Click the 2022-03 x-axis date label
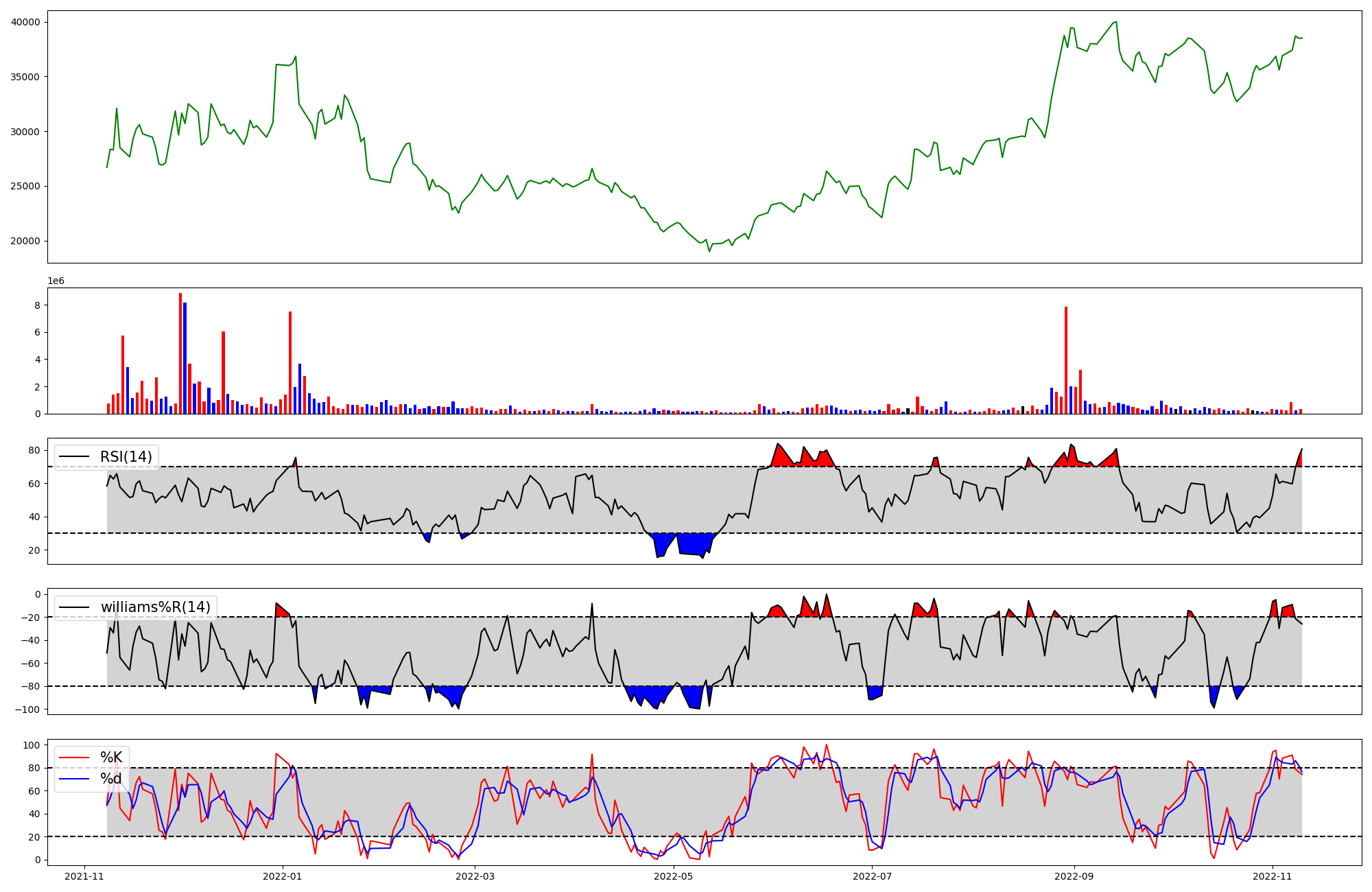Image resolution: width=1372 pixels, height=892 pixels. pos(475,876)
